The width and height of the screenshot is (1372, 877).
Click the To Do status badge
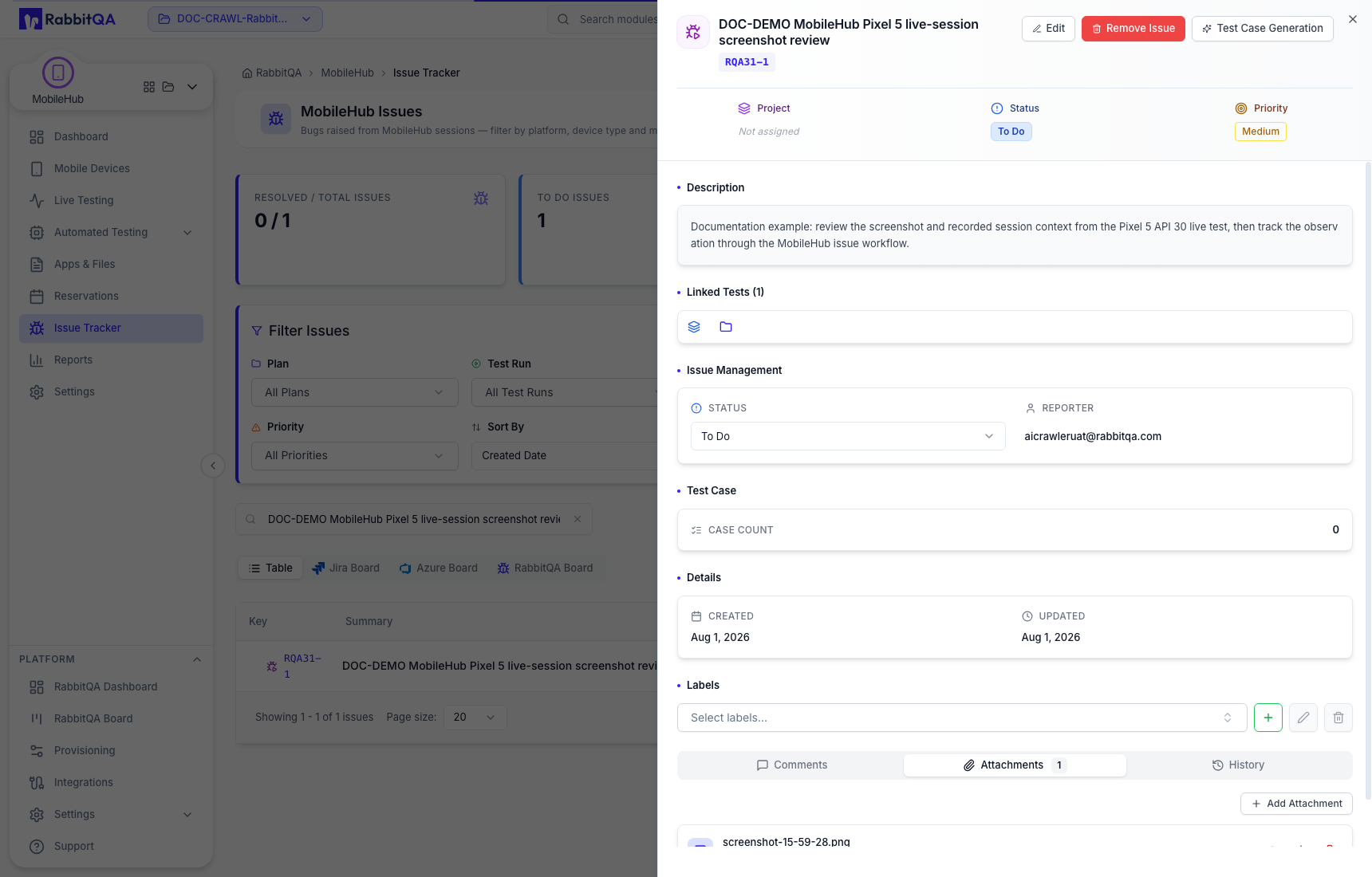tap(1011, 132)
